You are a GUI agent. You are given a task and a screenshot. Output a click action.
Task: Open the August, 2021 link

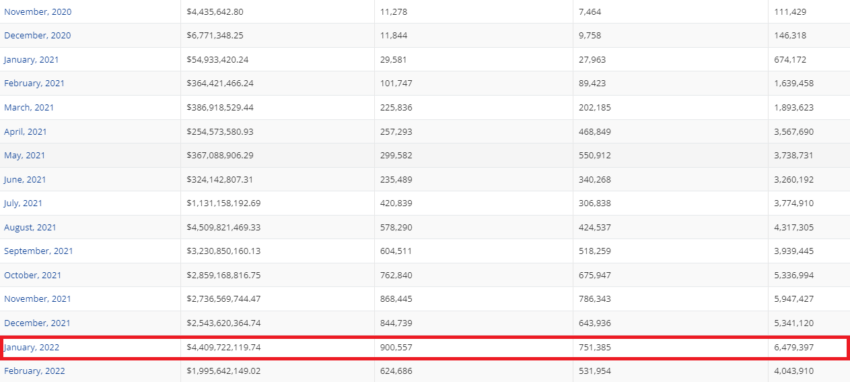[x=30, y=227]
